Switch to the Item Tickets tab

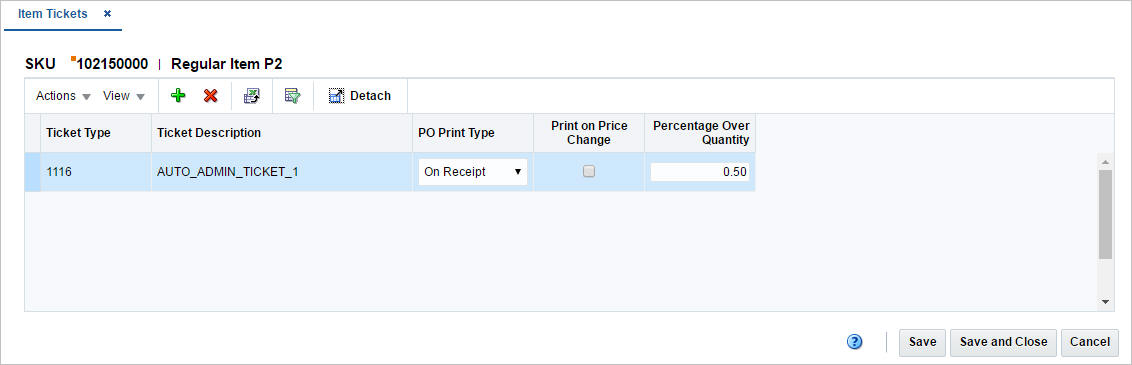(x=53, y=14)
